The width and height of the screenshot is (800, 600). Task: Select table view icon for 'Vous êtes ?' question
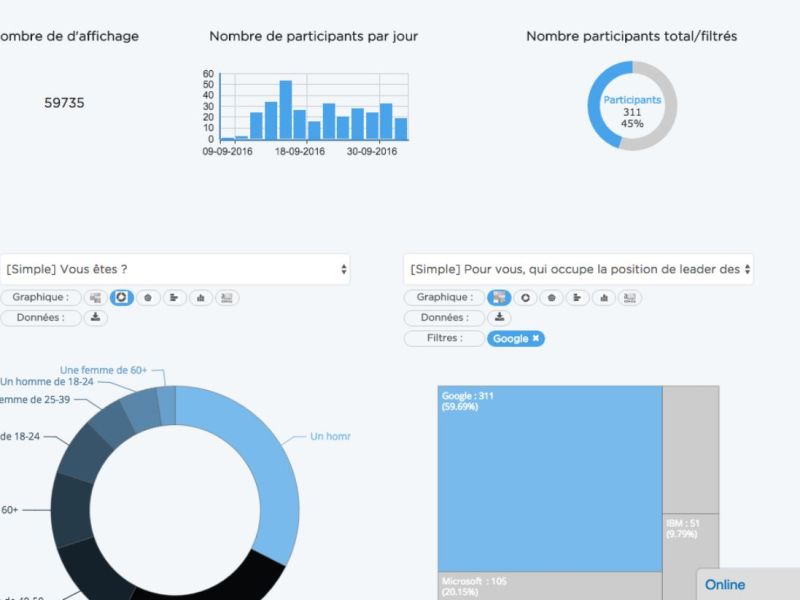pos(227,297)
